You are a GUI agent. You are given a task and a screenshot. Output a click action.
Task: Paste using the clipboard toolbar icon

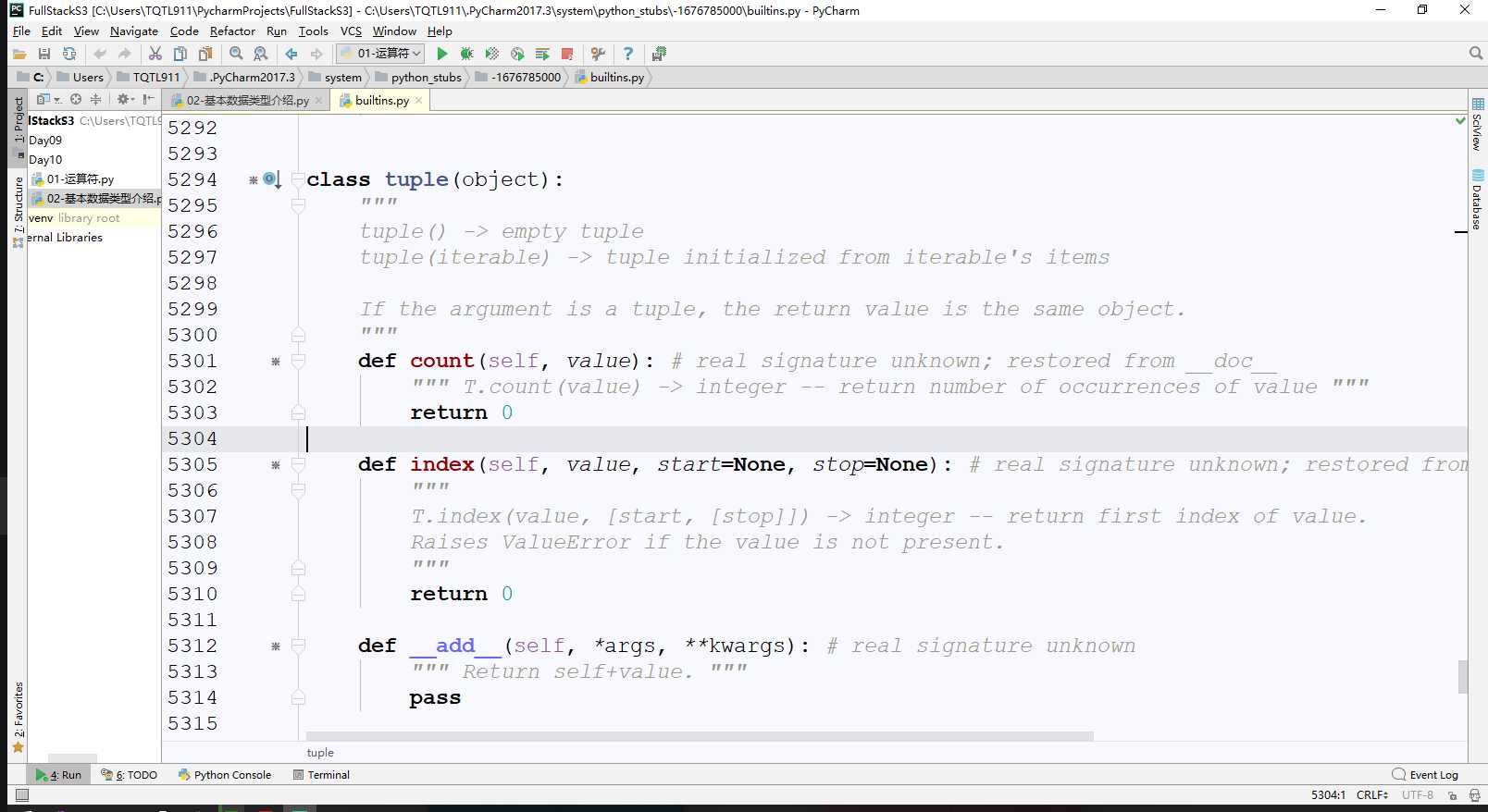click(x=205, y=54)
